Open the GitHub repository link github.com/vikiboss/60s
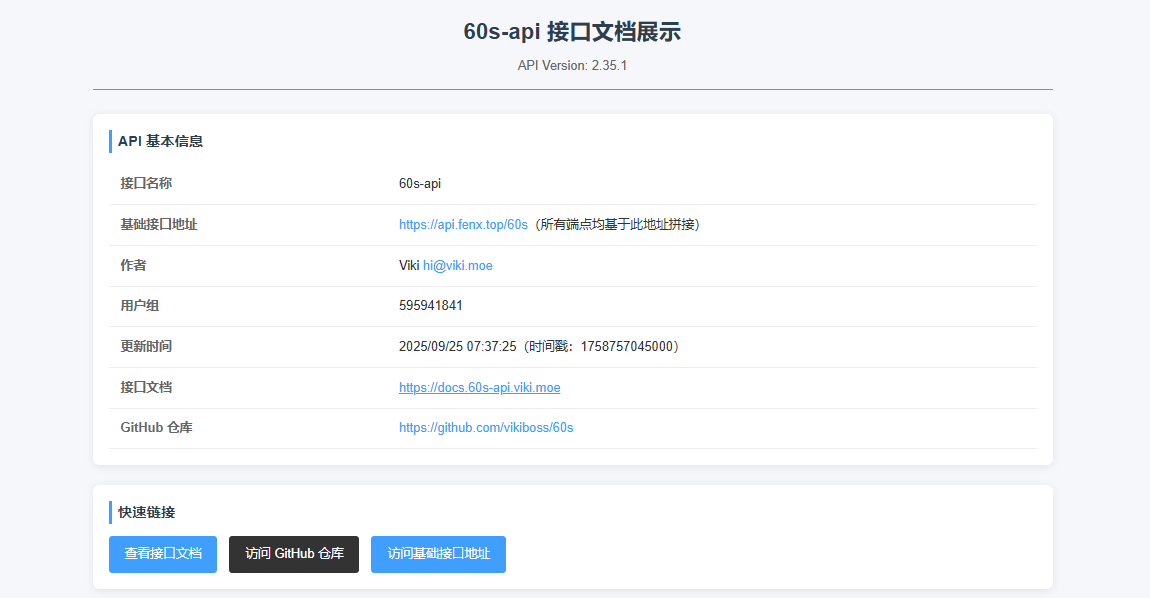 pos(485,427)
